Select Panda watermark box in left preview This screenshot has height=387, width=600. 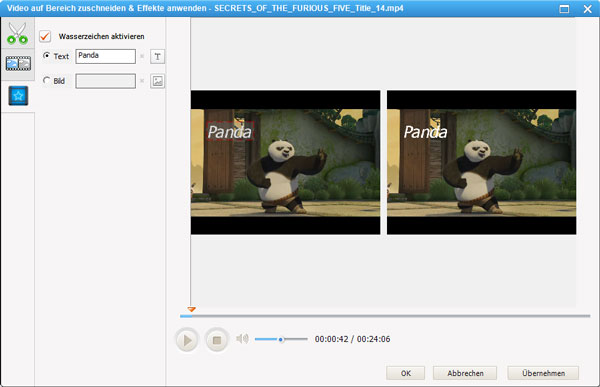point(230,132)
